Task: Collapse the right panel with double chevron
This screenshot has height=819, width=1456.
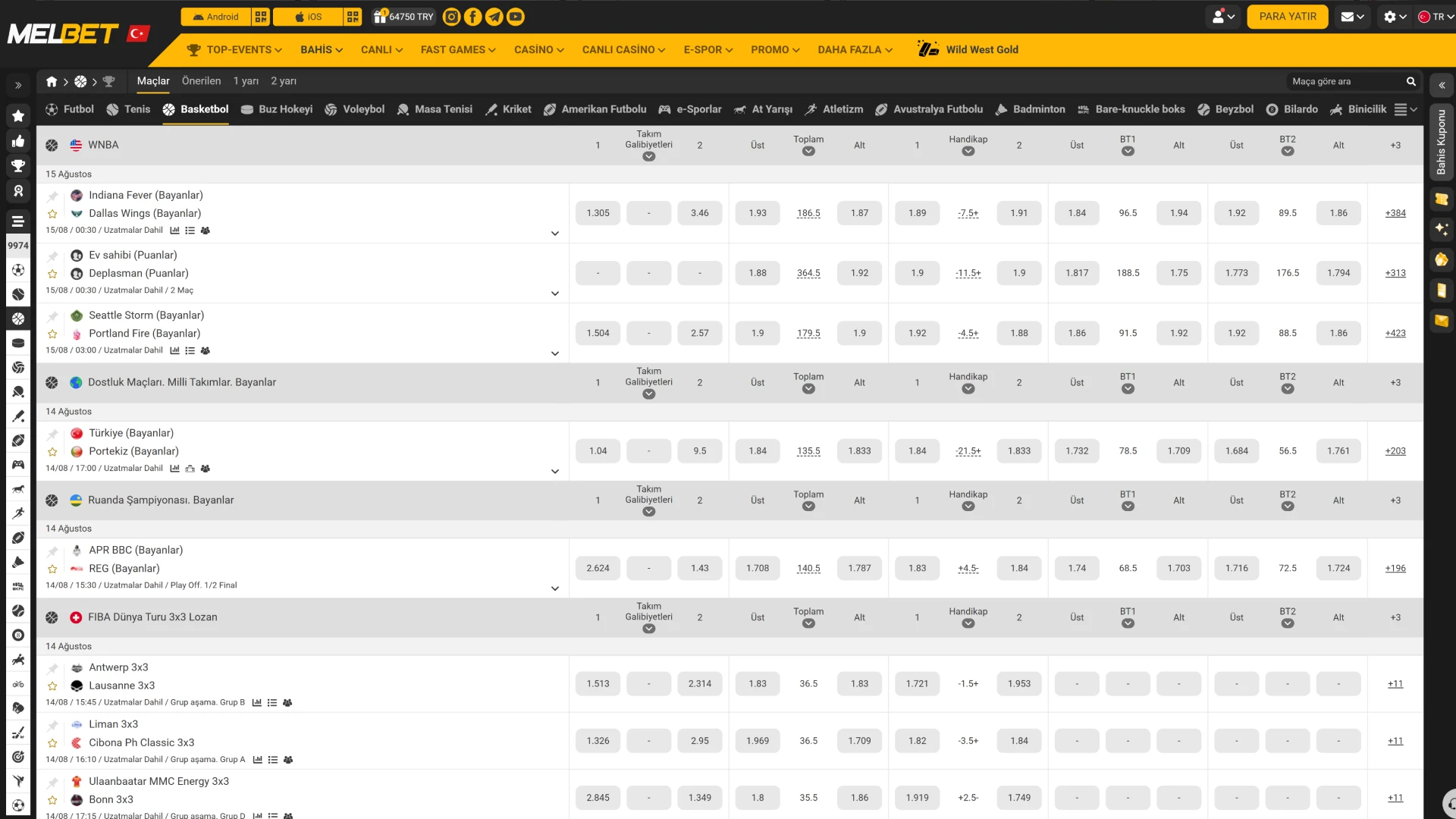Action: [1442, 85]
